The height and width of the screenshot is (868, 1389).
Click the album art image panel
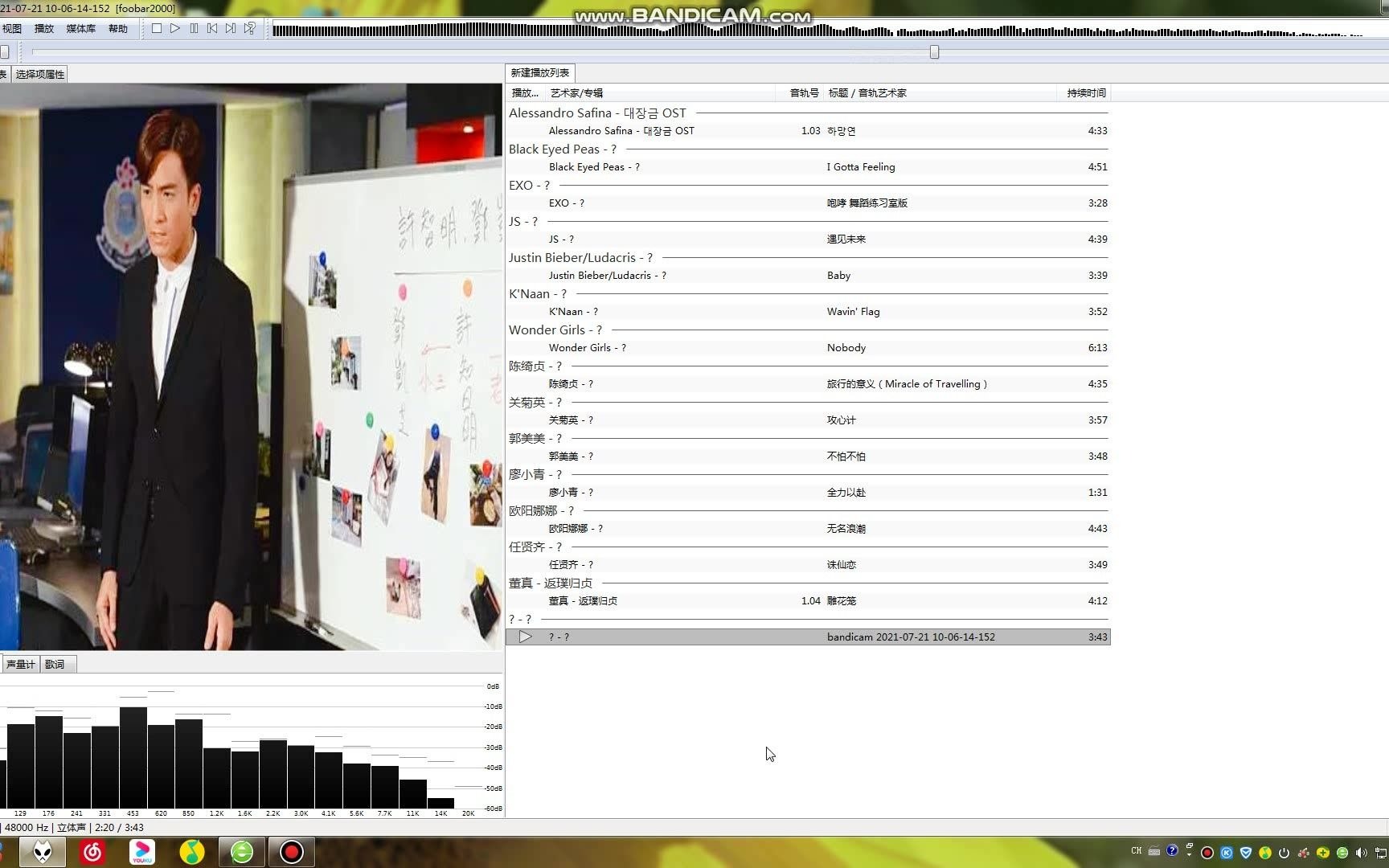(251, 366)
